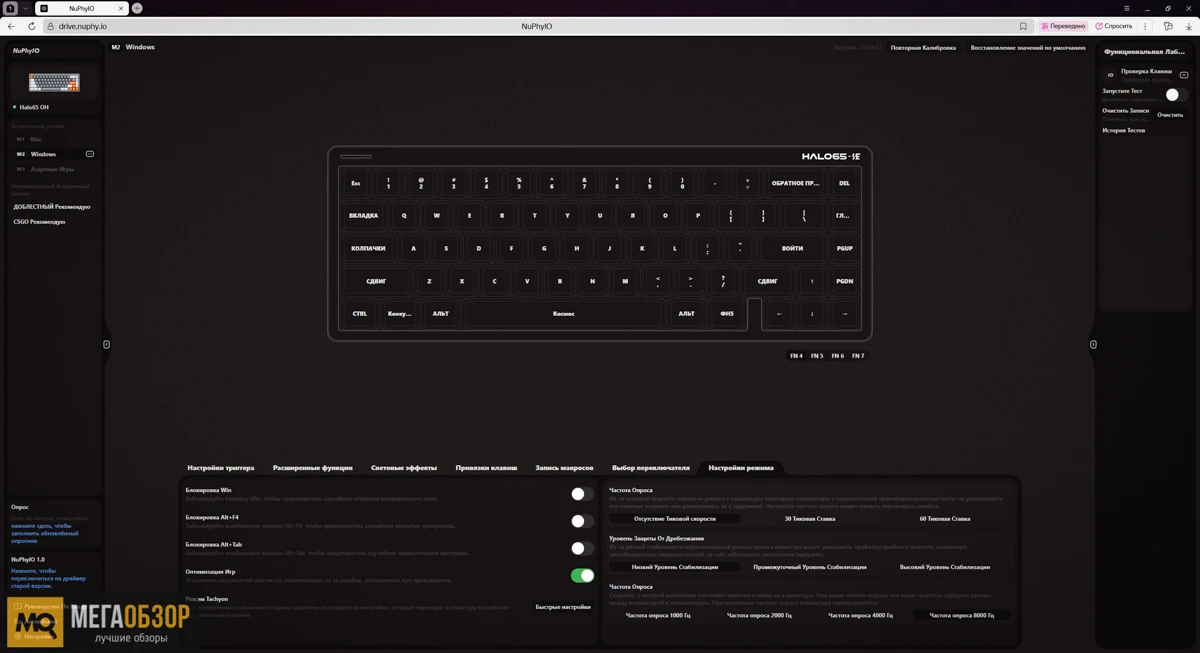
Task: Go back using the browser back arrow
Action: click(x=11, y=26)
